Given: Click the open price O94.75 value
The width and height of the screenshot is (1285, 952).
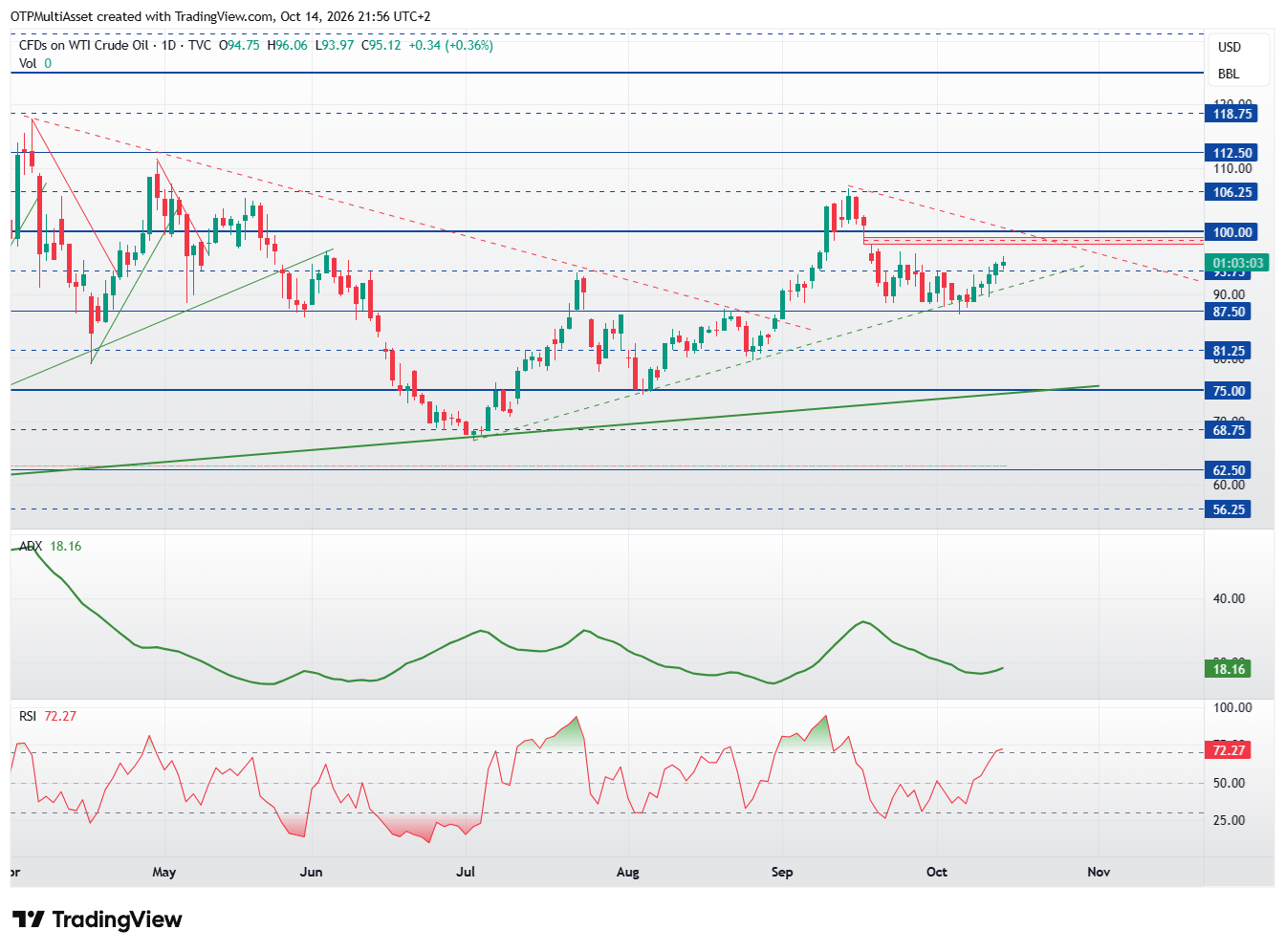Looking at the screenshot, I should [x=239, y=45].
